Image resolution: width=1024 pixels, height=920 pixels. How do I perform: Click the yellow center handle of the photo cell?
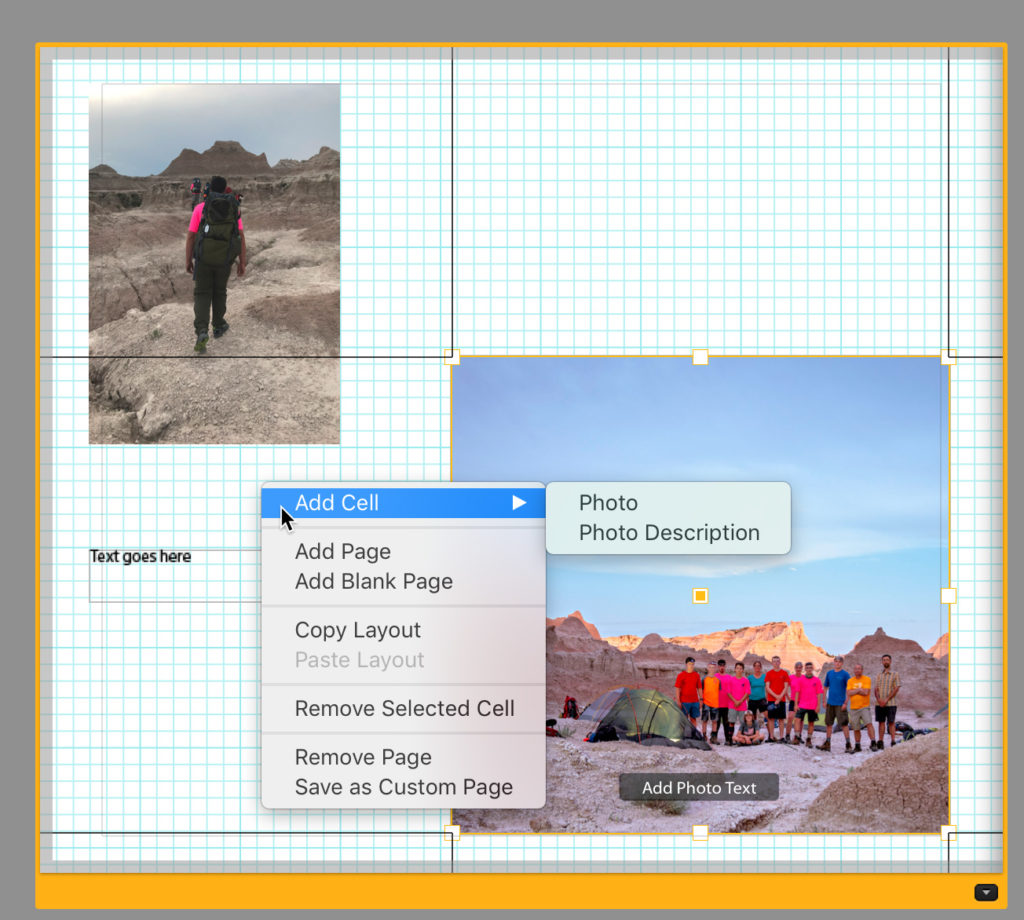pyautogui.click(x=700, y=596)
